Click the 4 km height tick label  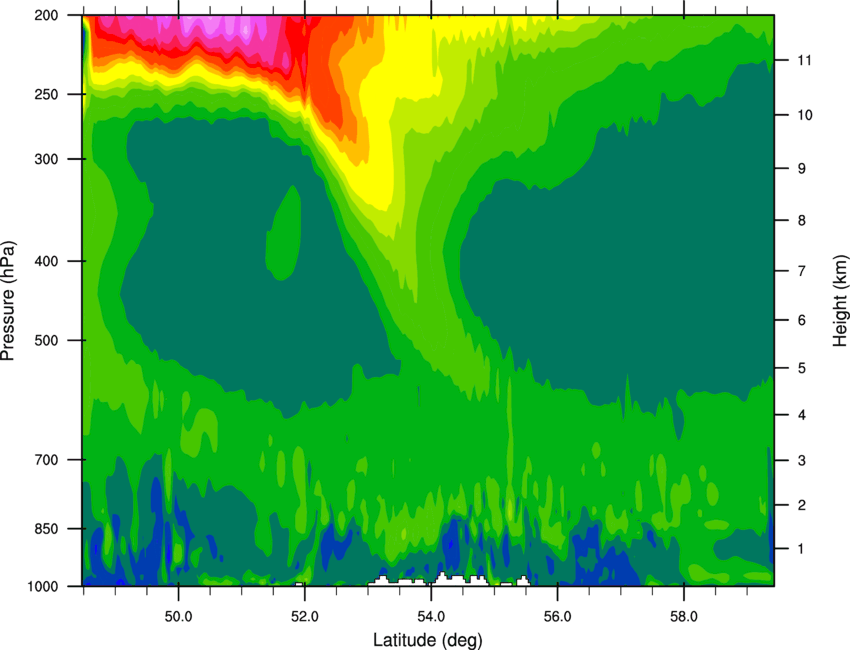pos(802,415)
